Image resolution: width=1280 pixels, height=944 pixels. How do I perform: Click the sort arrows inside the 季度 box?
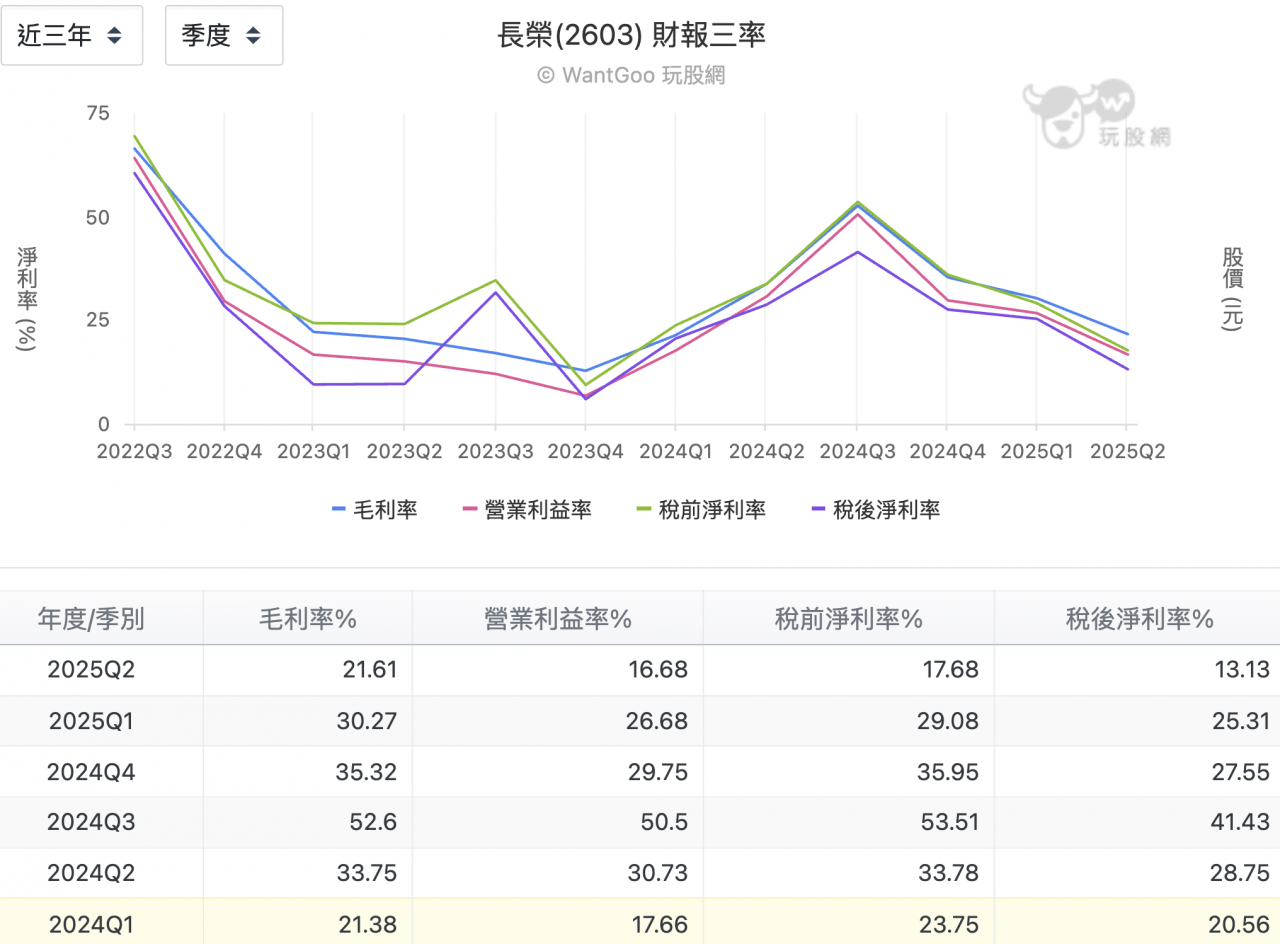coord(255,35)
